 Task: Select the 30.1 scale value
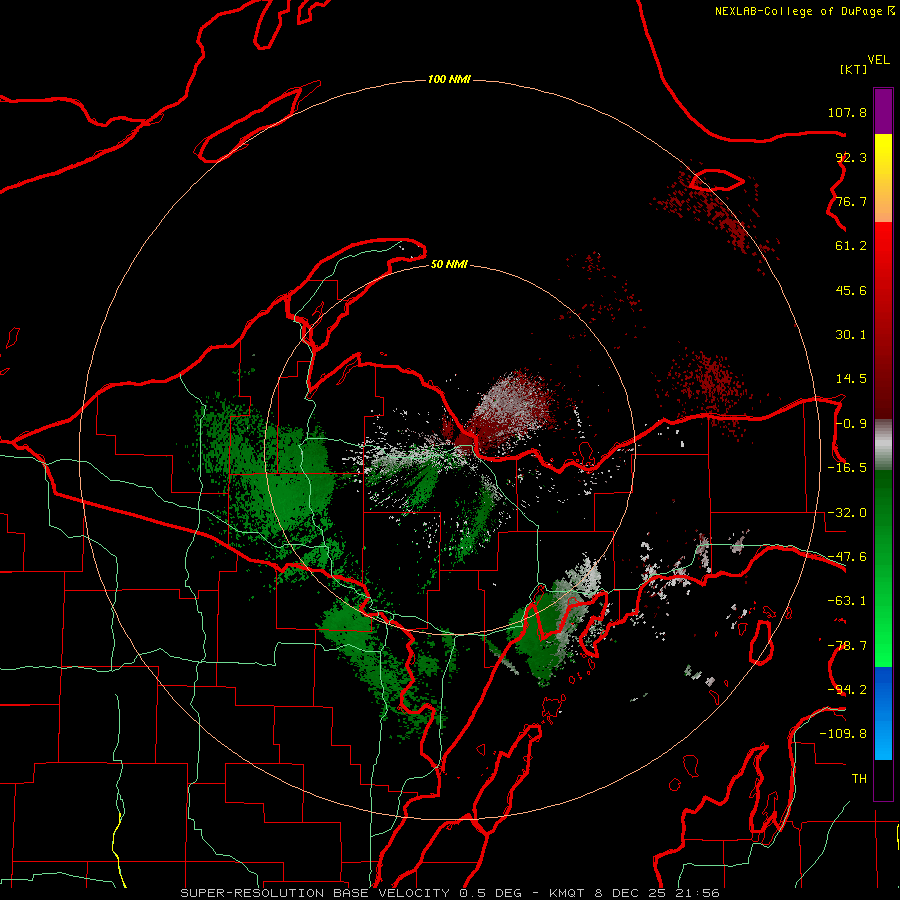click(851, 335)
